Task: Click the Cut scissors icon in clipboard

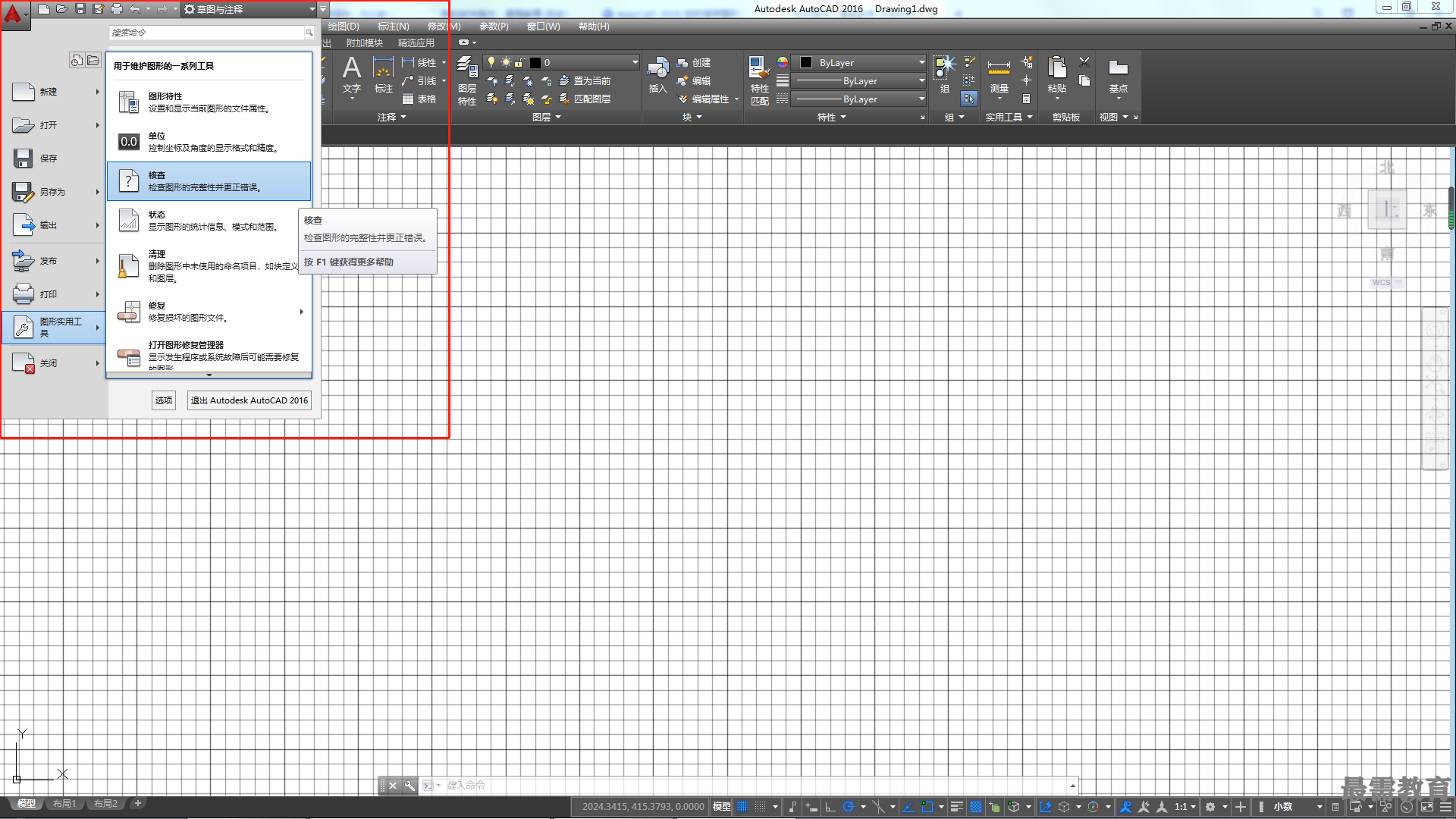Action: click(1084, 62)
